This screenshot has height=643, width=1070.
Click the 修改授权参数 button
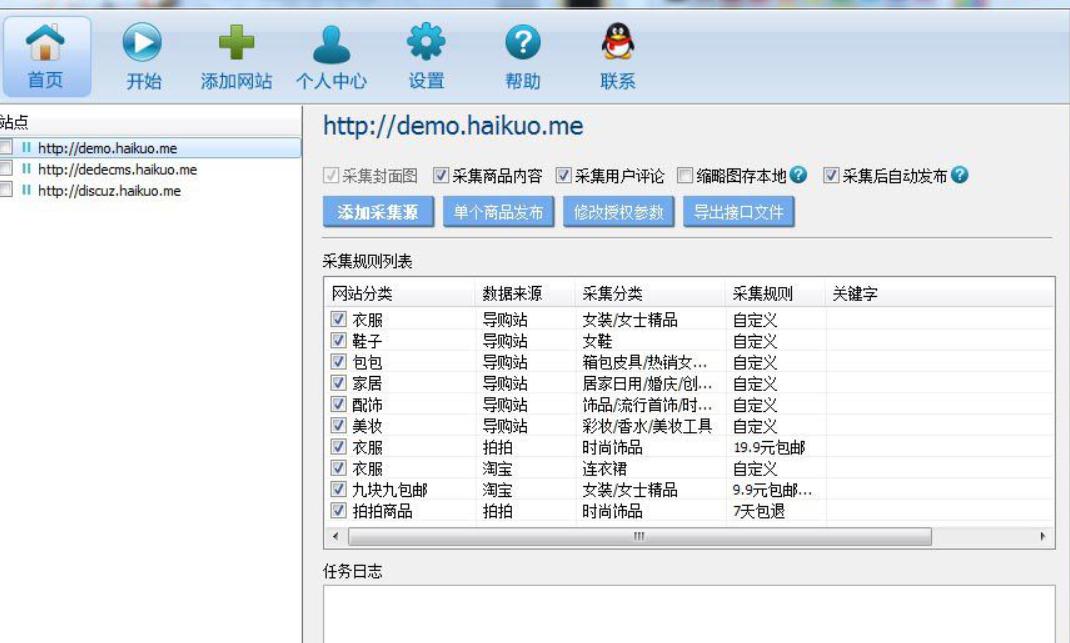pos(618,212)
